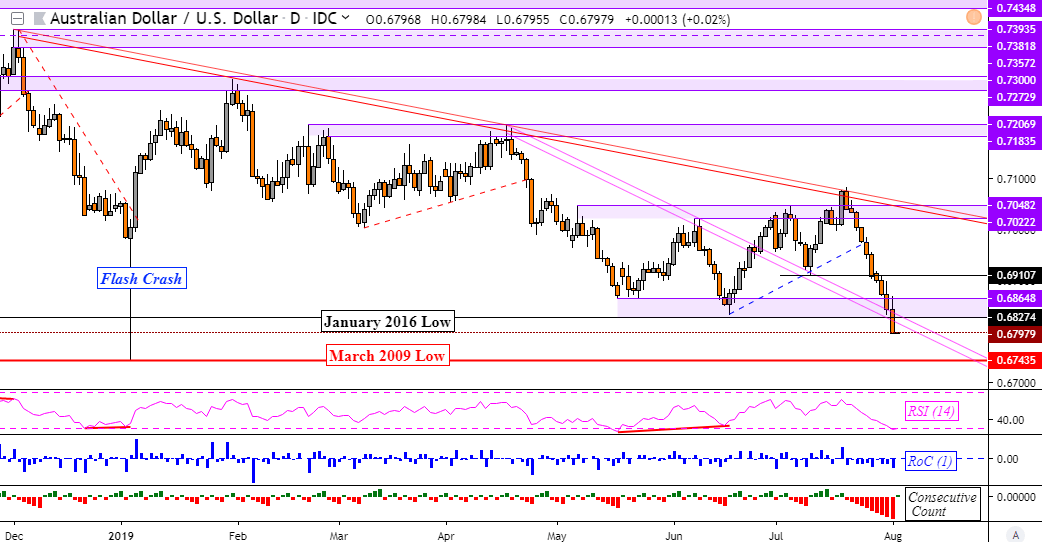
Task: Click the orange circle indicator in the top-right corner
Action: (x=974, y=18)
